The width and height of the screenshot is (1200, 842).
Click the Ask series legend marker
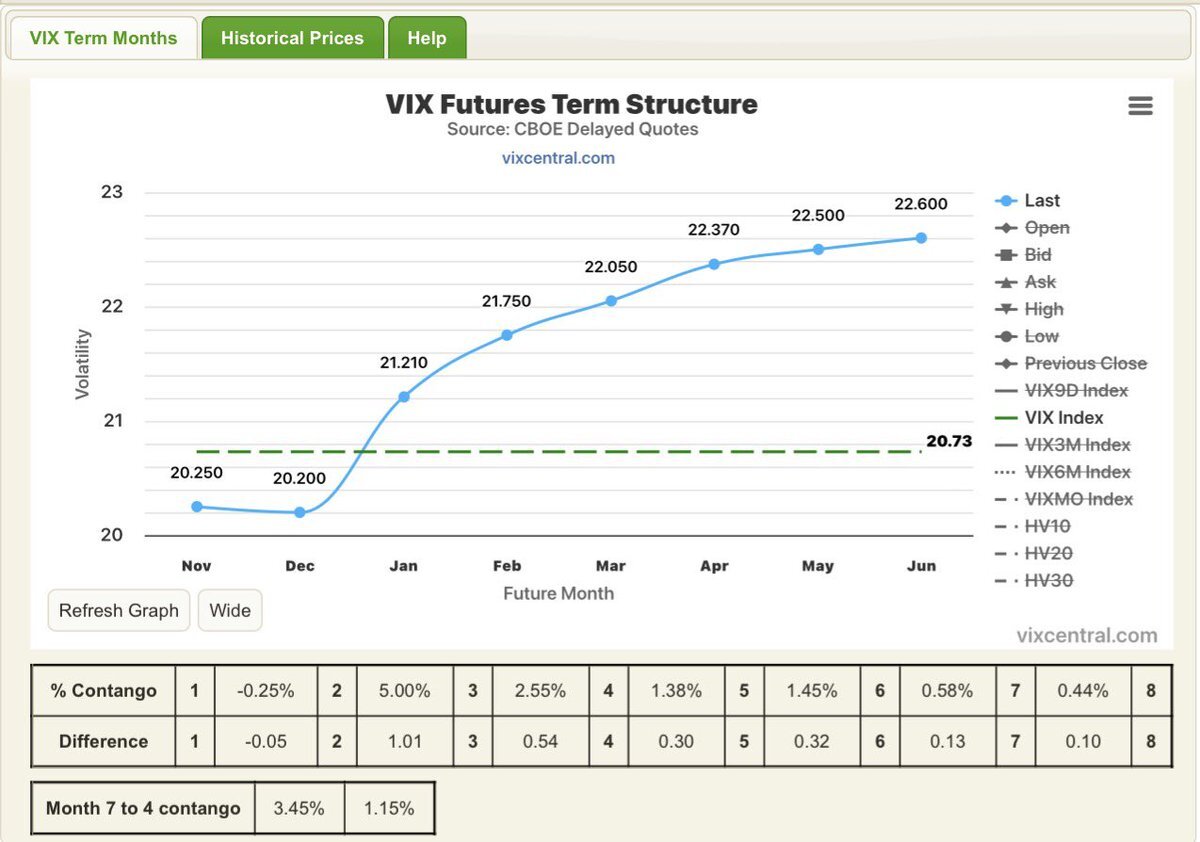(1007, 282)
